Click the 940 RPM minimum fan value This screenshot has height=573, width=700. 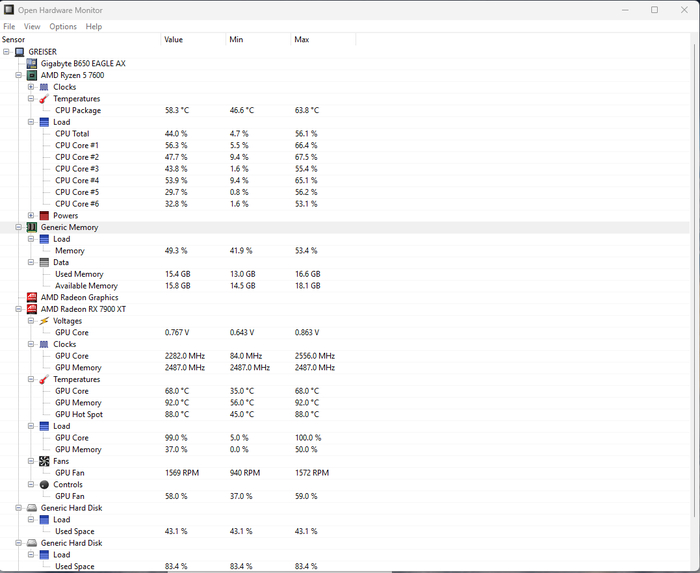click(x=245, y=473)
